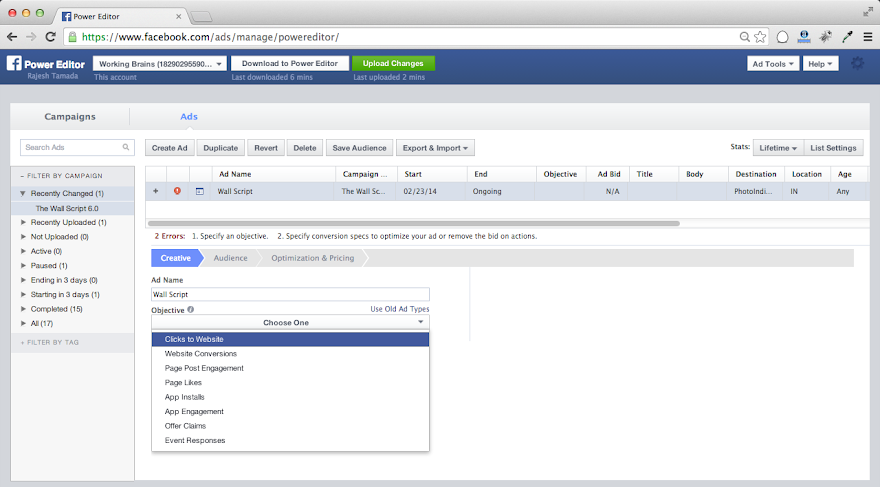The image size is (880, 487).
Task: Click the circle extension icon in the browser toolbar
Action: [782, 37]
